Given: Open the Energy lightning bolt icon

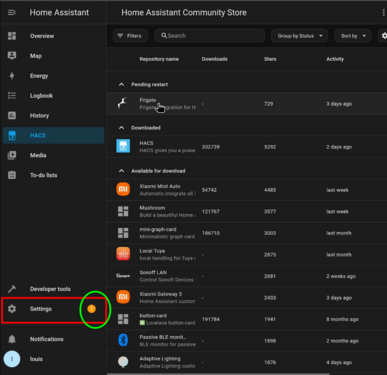Looking at the screenshot, I should click(x=12, y=76).
